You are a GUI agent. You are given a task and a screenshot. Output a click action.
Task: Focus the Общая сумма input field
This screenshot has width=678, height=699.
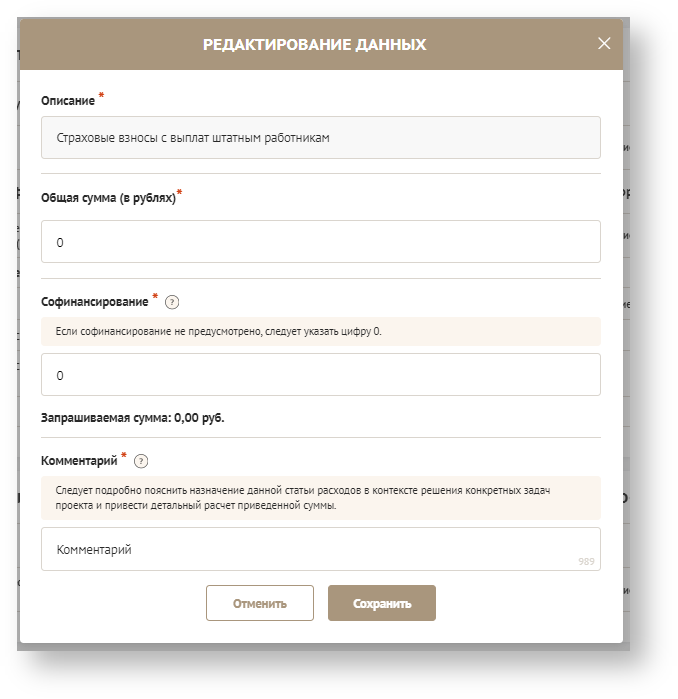320,242
